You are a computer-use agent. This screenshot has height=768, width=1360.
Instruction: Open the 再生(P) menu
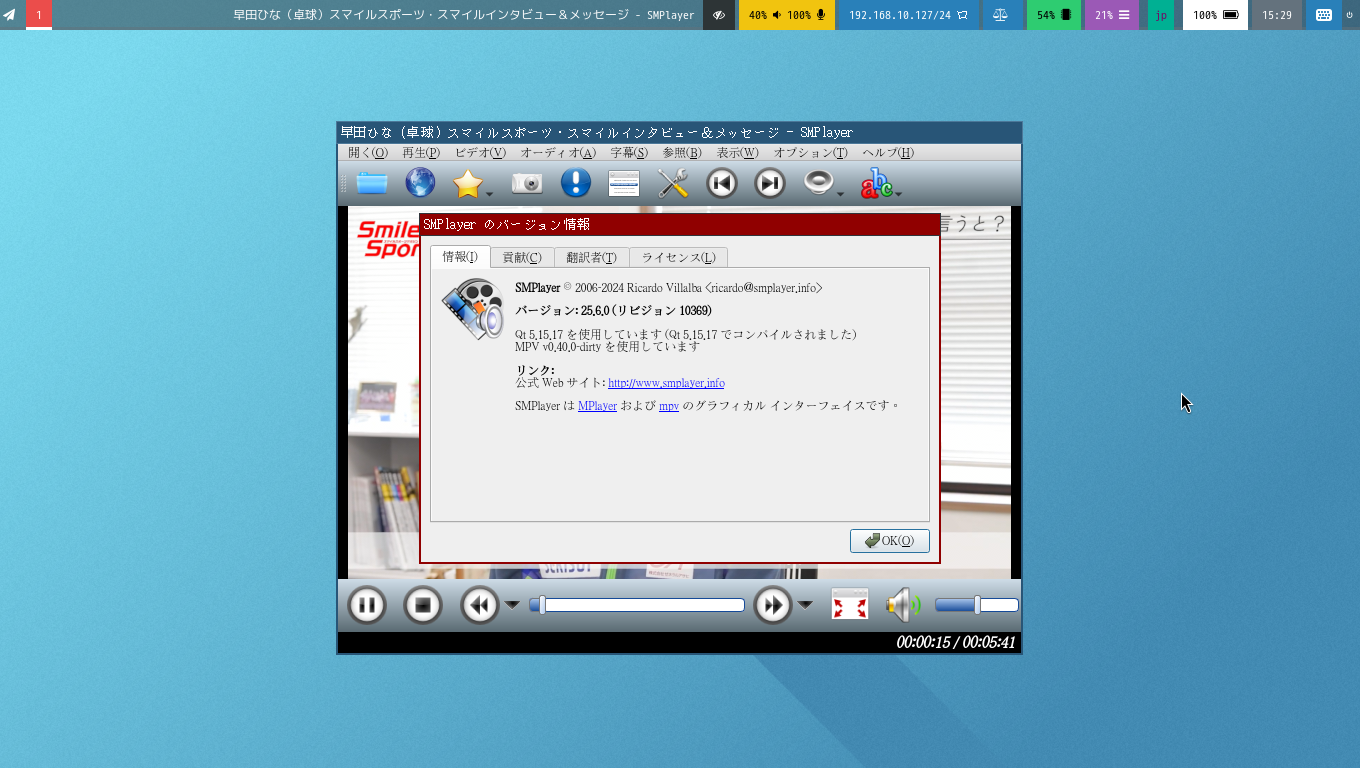pyautogui.click(x=421, y=153)
